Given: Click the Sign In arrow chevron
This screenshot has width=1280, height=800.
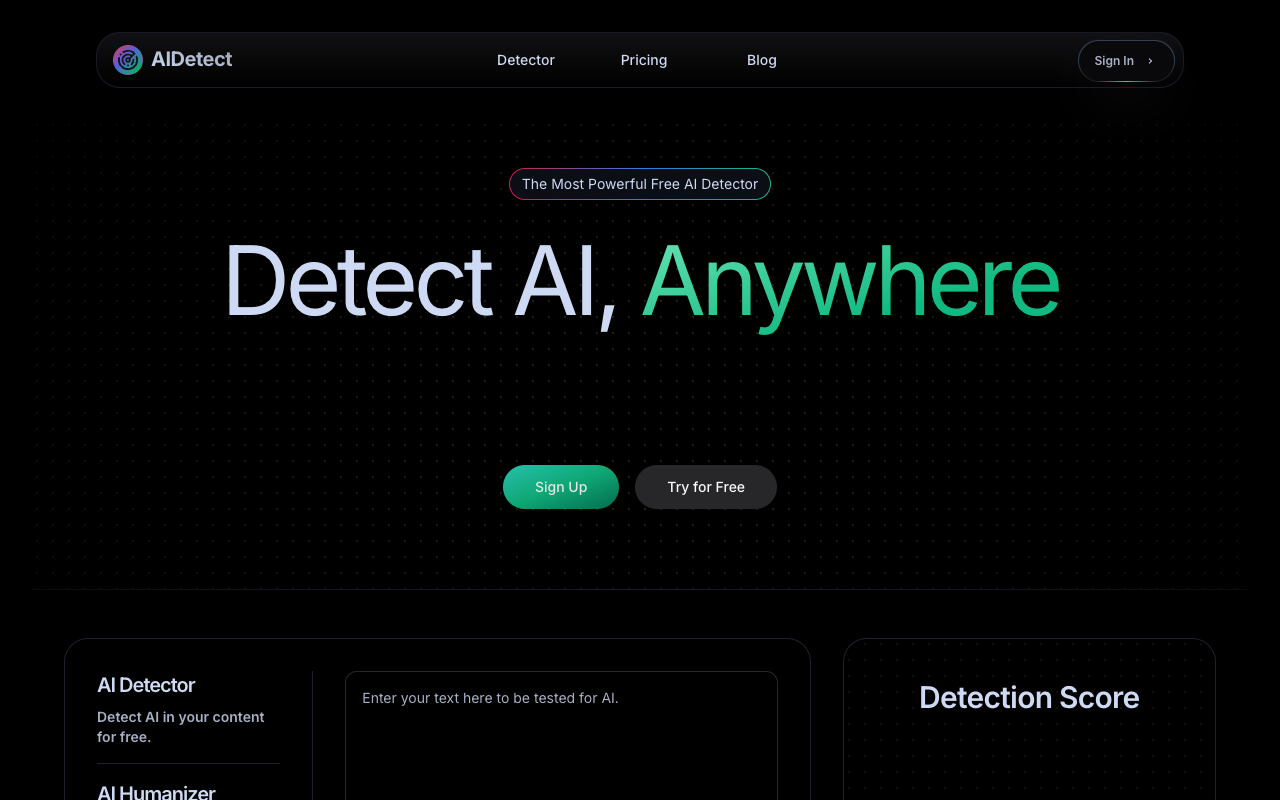Looking at the screenshot, I should click(1150, 61).
